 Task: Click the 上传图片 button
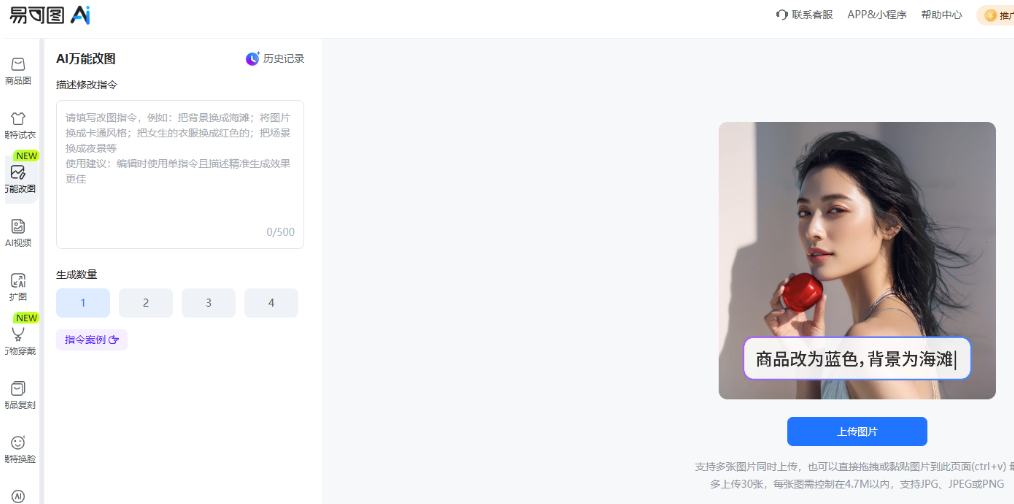(x=857, y=432)
